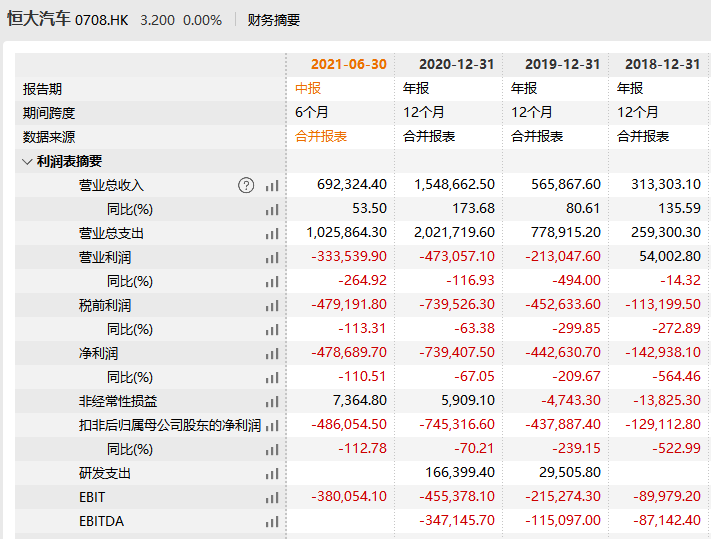Select the 2019-12-31 column header

click(x=562, y=64)
